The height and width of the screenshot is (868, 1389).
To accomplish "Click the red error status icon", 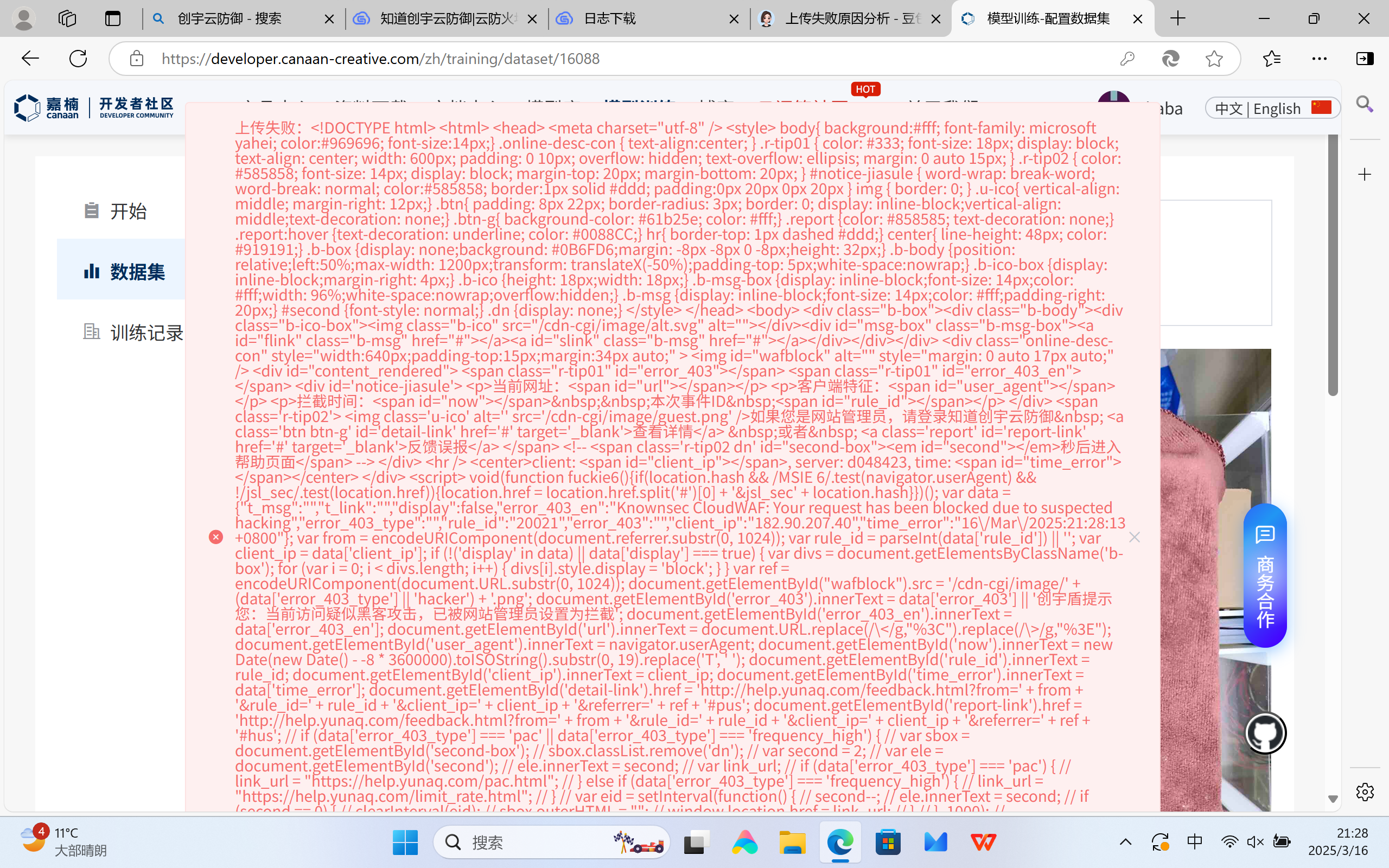I will tap(216, 537).
